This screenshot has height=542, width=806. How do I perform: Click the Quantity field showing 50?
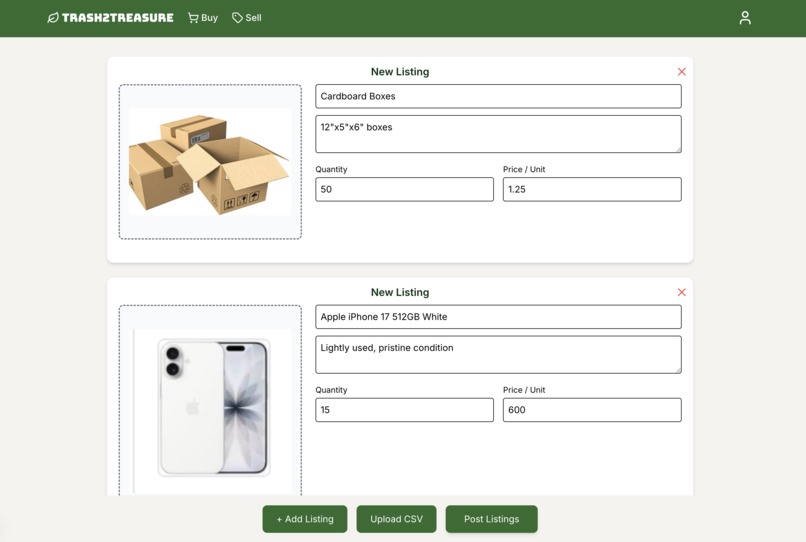404,189
